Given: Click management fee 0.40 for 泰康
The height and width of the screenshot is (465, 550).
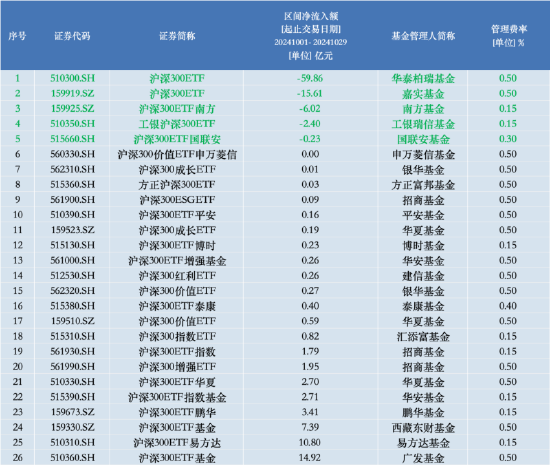Looking at the screenshot, I should click(508, 306).
